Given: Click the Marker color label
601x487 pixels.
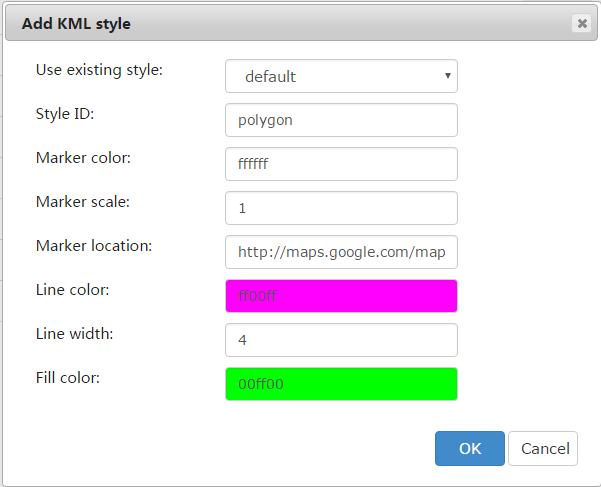Looking at the screenshot, I should coord(83,158).
